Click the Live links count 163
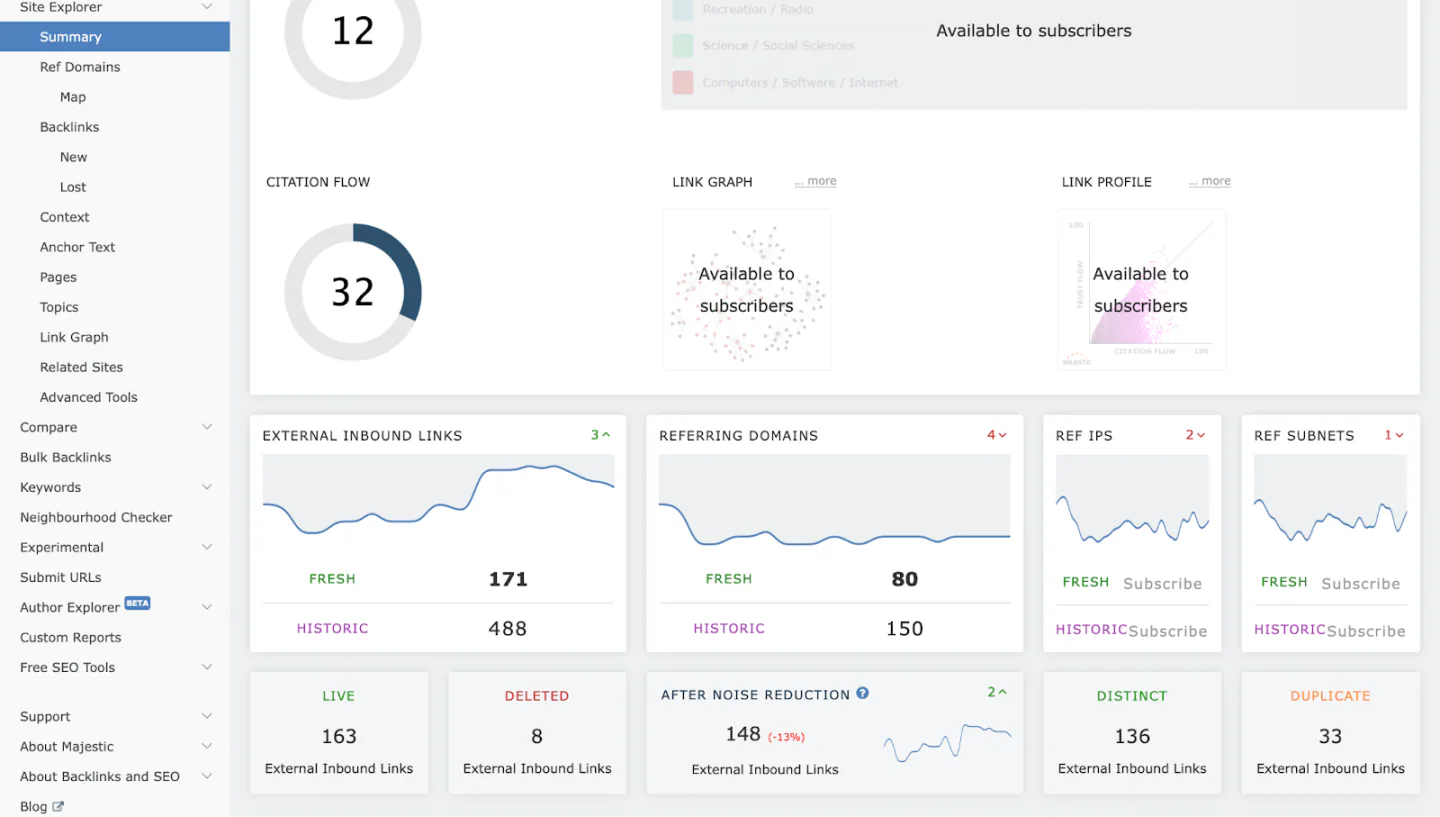The image size is (1440, 817). tap(339, 737)
